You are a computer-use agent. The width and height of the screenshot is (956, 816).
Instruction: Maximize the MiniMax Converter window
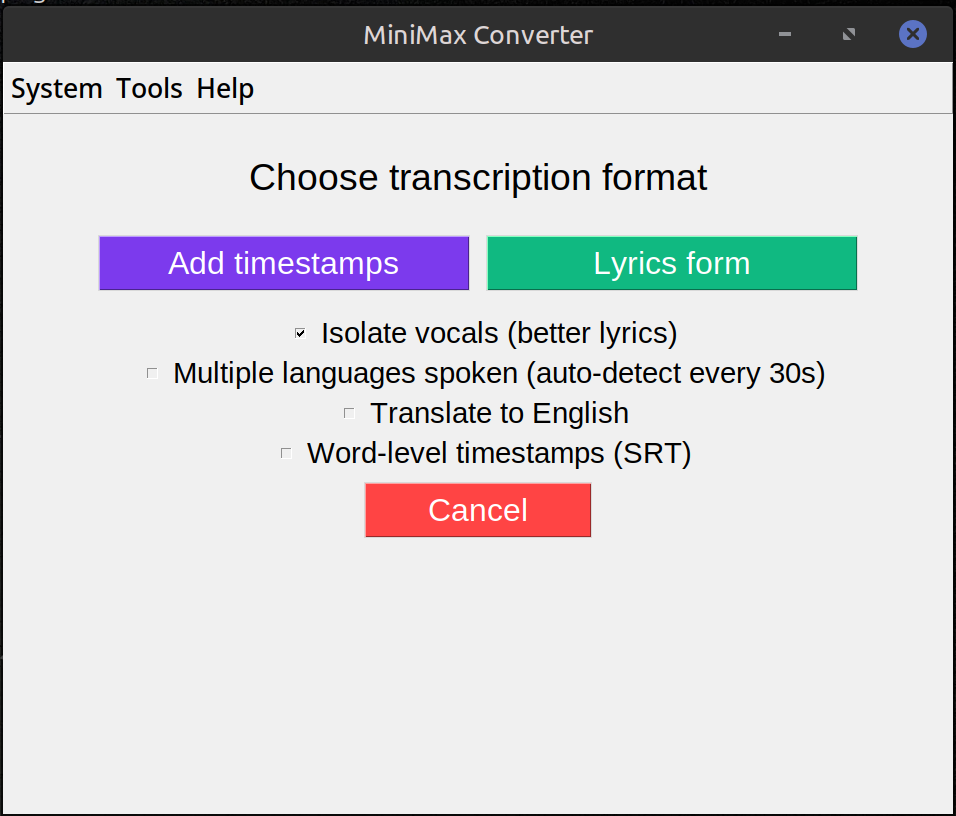849,34
